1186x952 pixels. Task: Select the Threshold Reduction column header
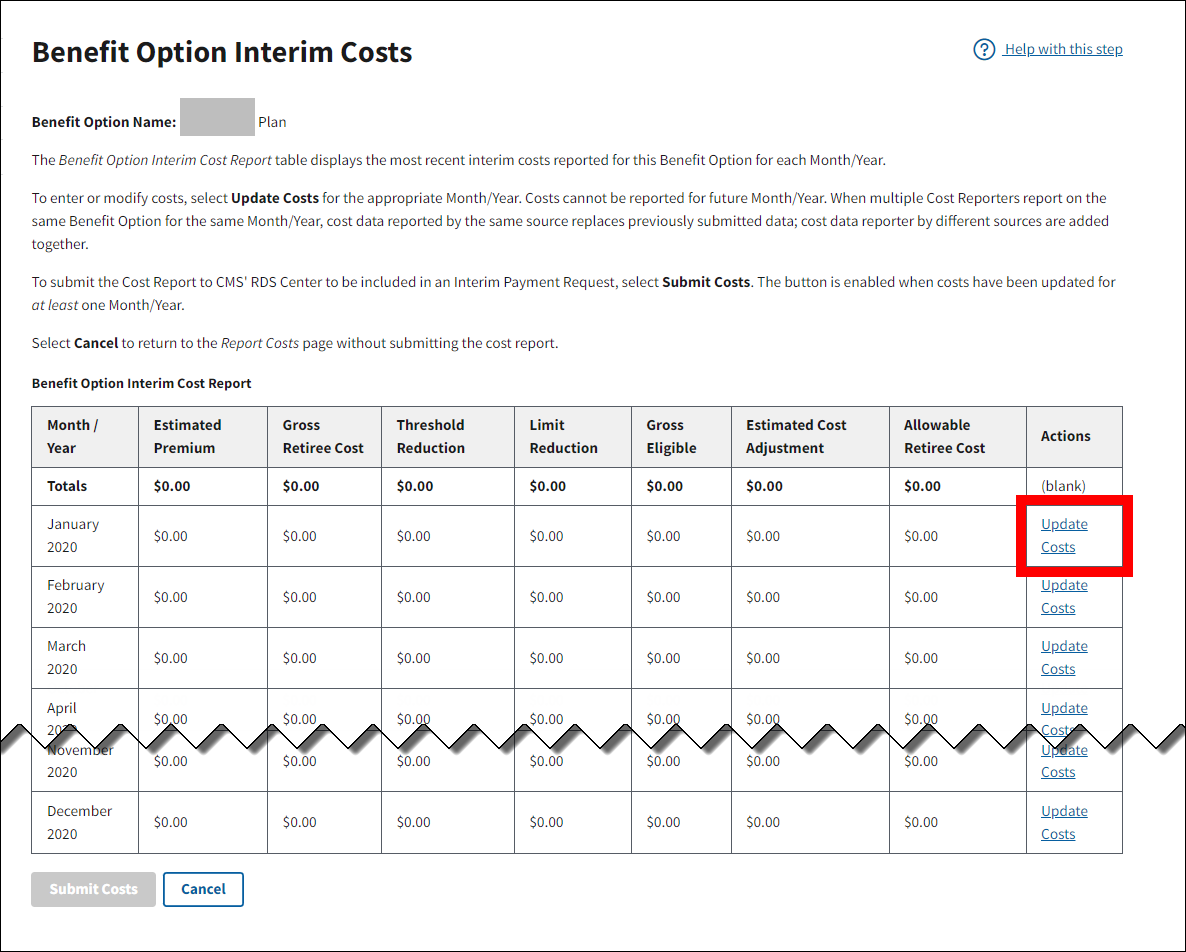(x=430, y=436)
